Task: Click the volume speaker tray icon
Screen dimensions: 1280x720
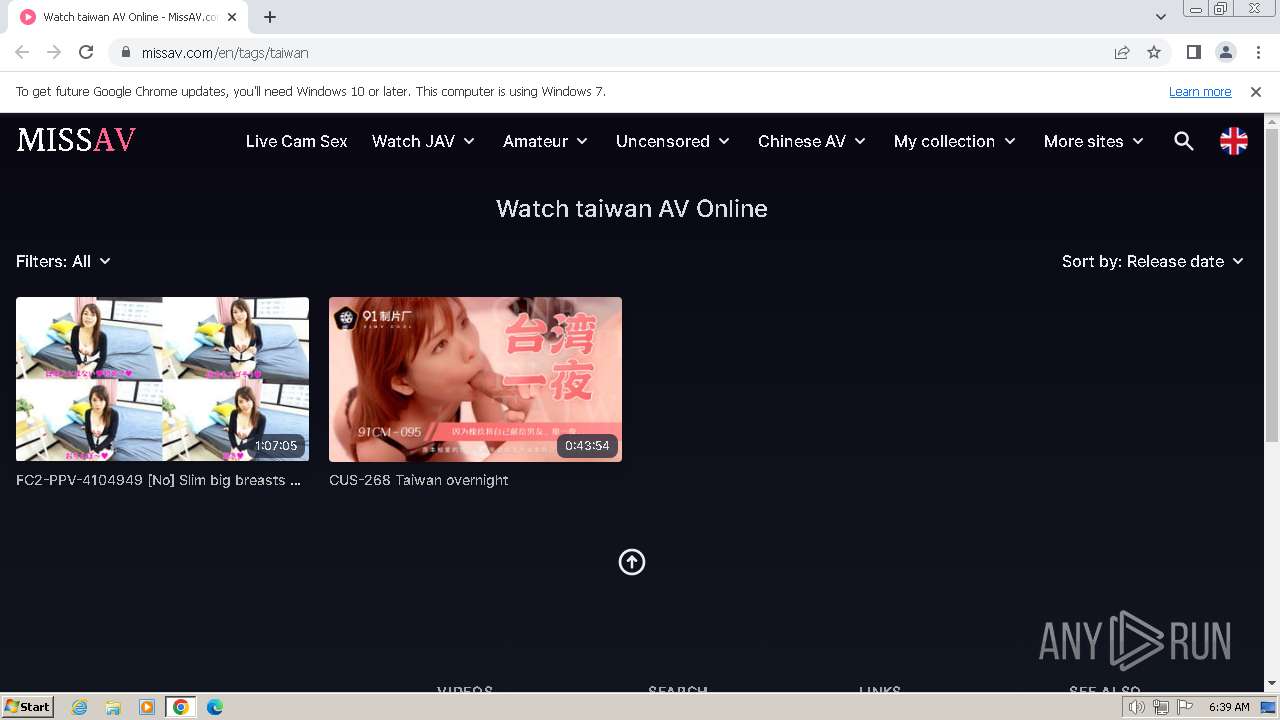Action: 1136,707
